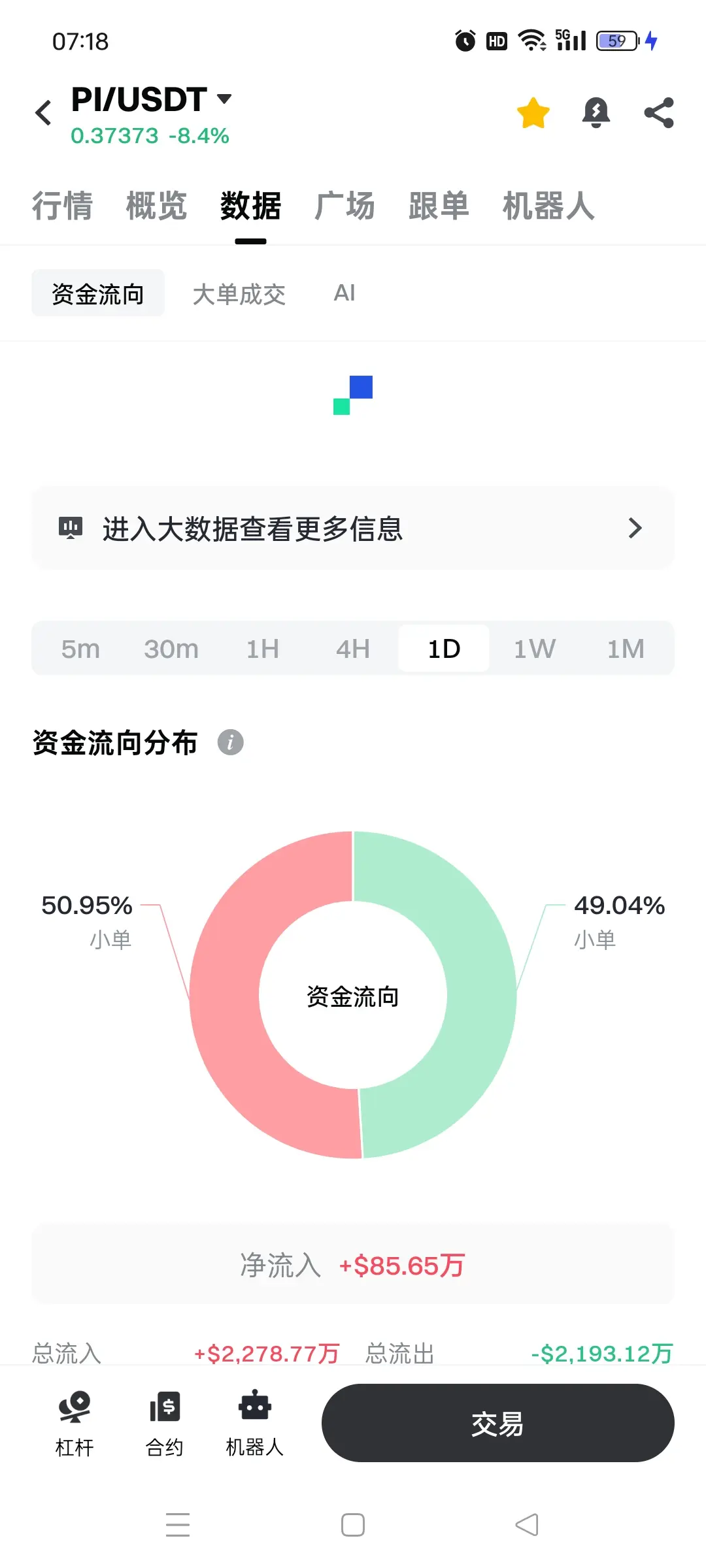Viewport: 706px width, 1568px height.
Task: Open 进入大数据查看更多信息 chevron
Action: 635,527
